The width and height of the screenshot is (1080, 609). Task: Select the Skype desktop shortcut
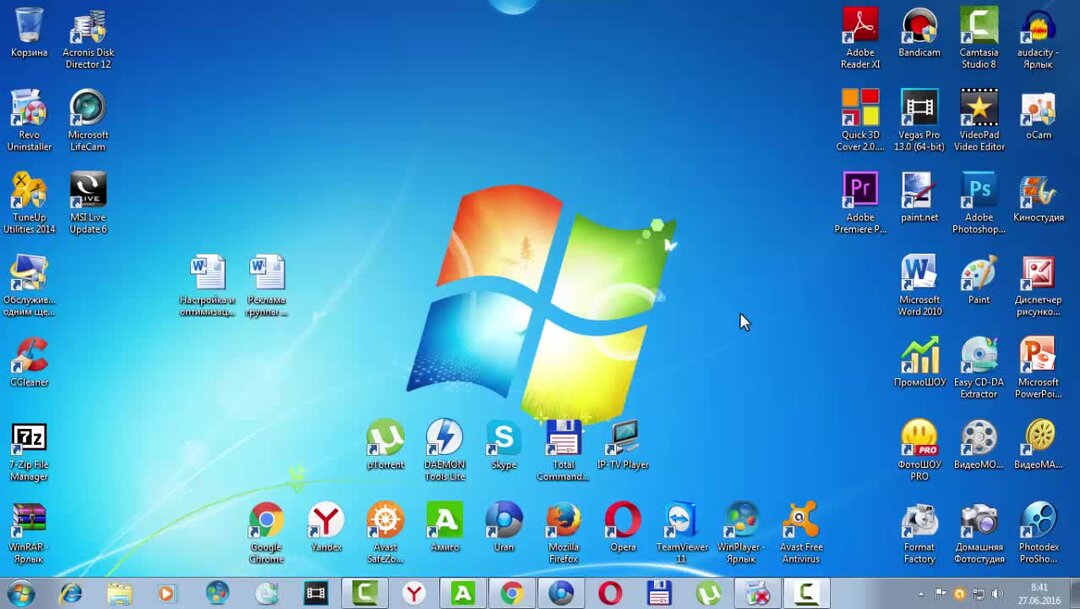(503, 438)
